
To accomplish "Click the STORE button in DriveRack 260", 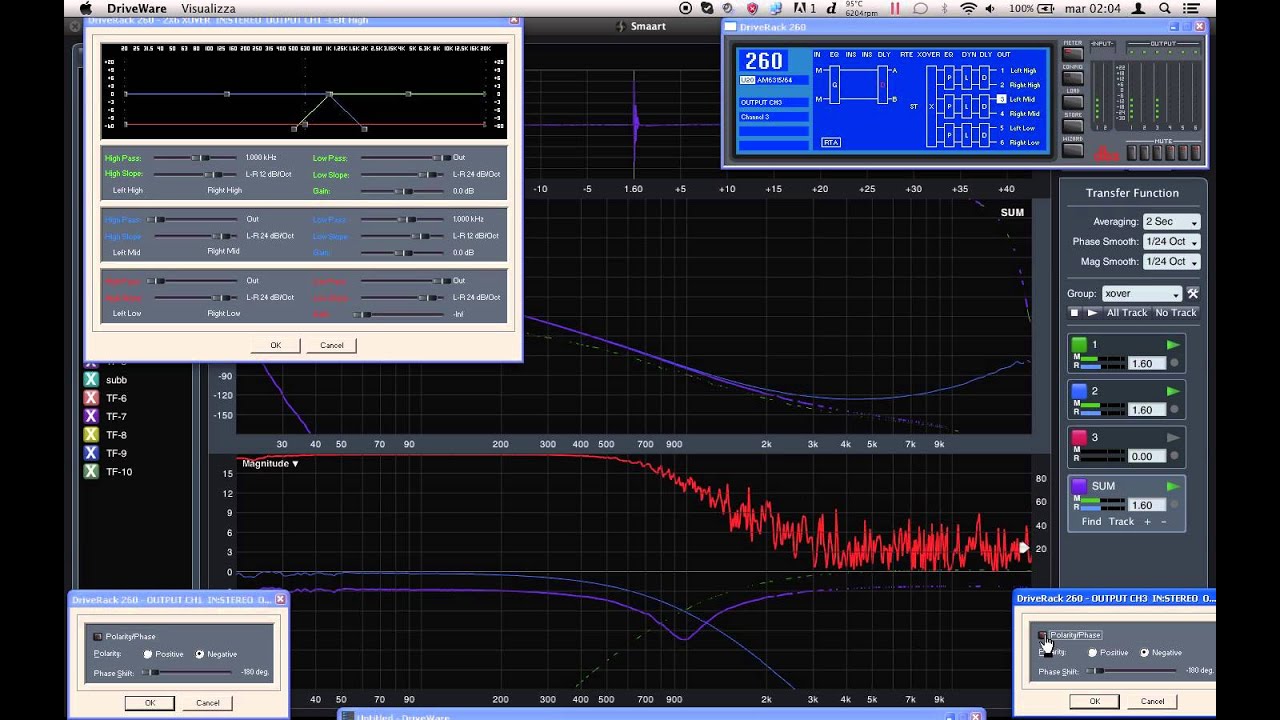I will (x=1073, y=126).
